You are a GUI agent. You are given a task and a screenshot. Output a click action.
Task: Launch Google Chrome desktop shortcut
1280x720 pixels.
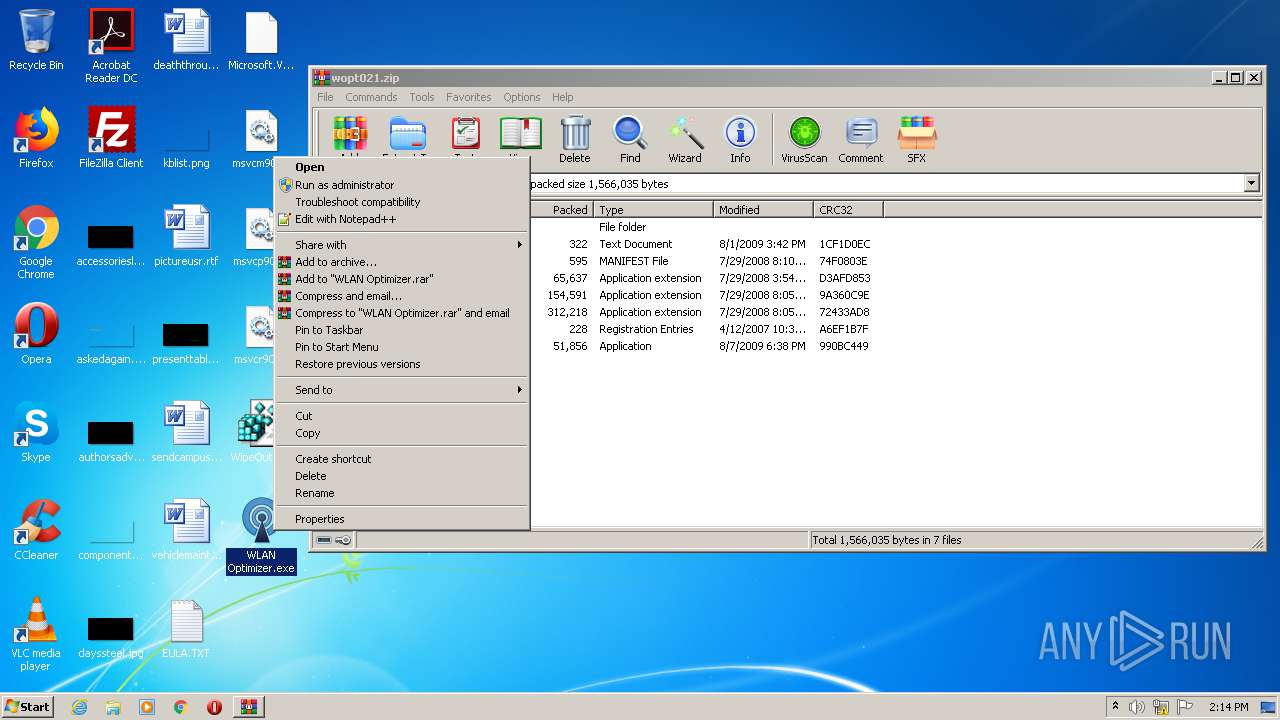click(36, 242)
